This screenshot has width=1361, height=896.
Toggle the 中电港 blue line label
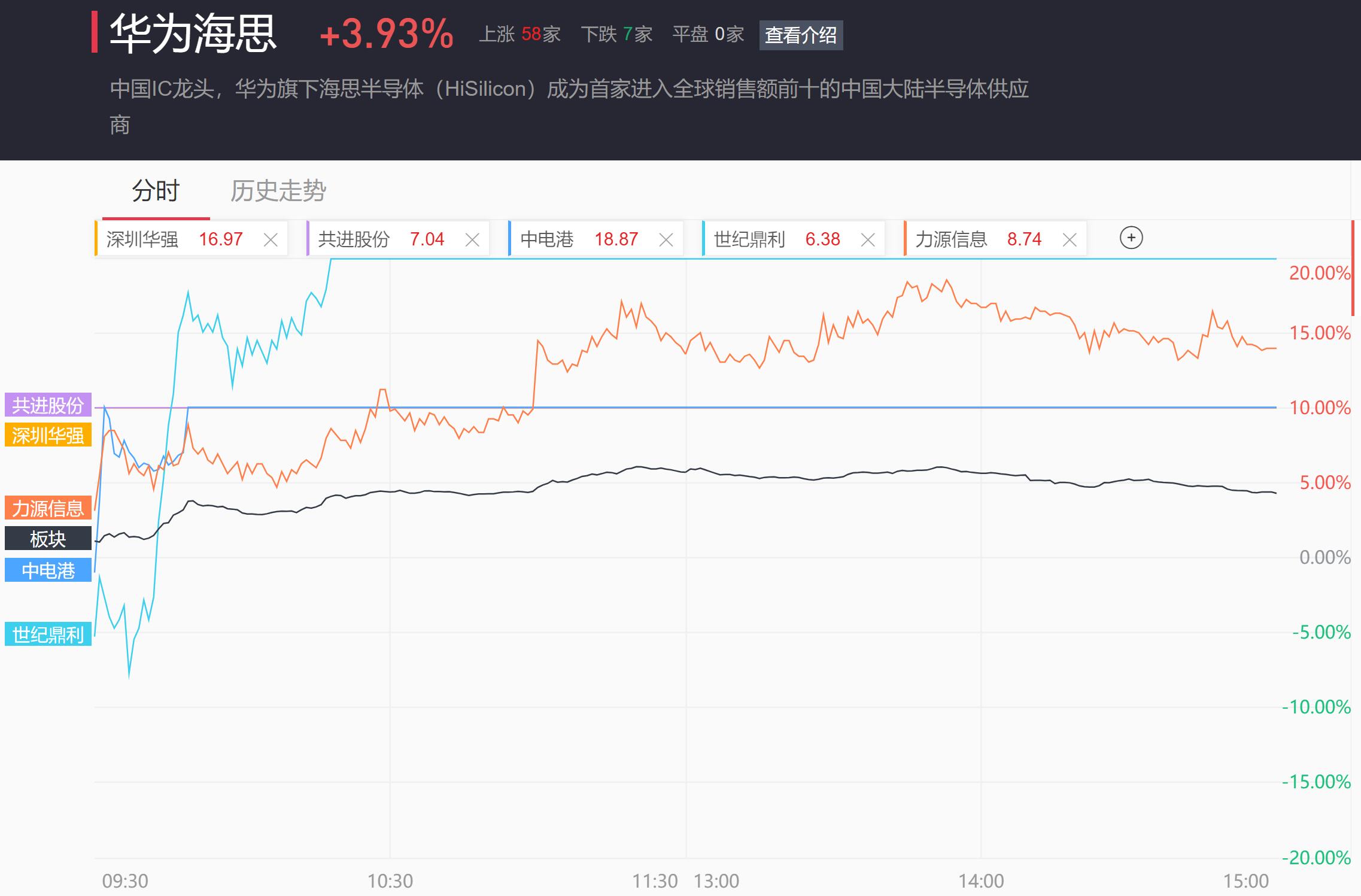tap(48, 570)
